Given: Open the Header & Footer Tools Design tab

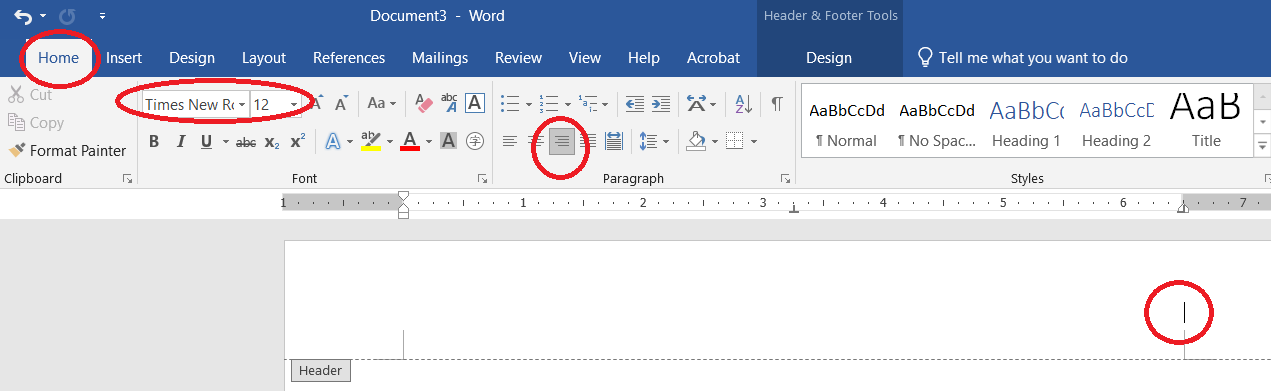Looking at the screenshot, I should pyautogui.click(x=829, y=57).
